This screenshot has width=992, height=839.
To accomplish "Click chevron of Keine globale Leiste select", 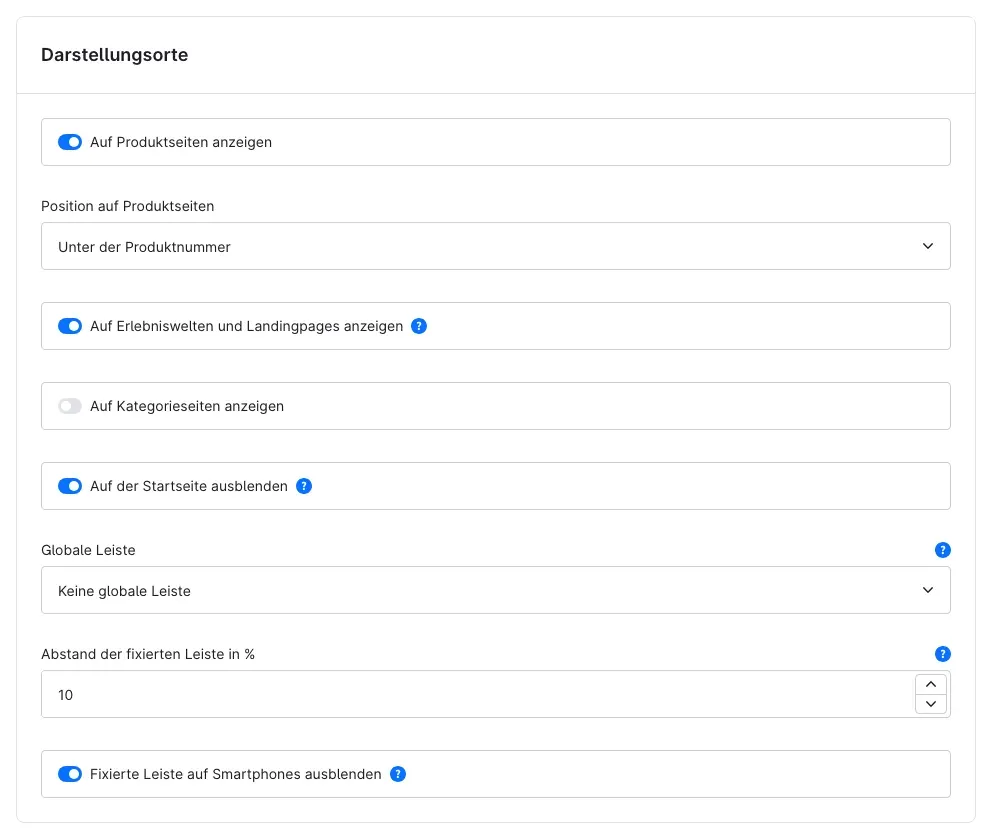I will coord(927,590).
